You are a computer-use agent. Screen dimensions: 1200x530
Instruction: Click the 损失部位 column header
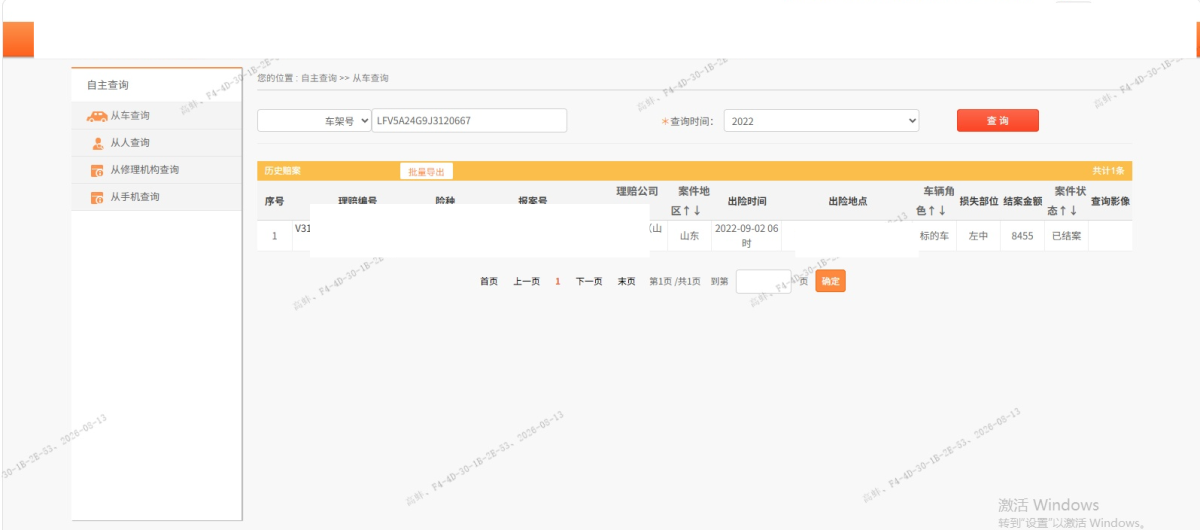tap(979, 201)
